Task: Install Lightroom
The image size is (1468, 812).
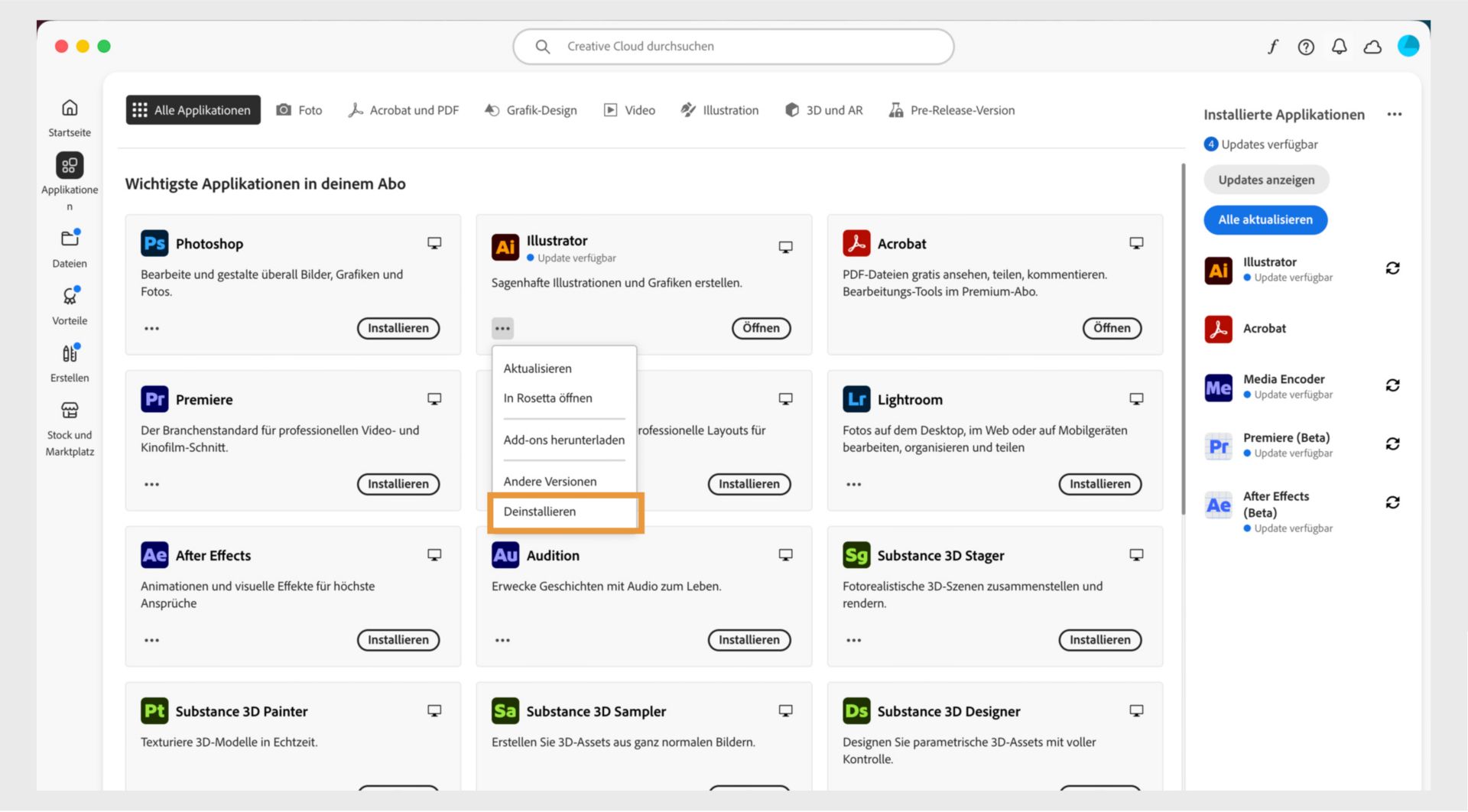Action: (x=1100, y=485)
